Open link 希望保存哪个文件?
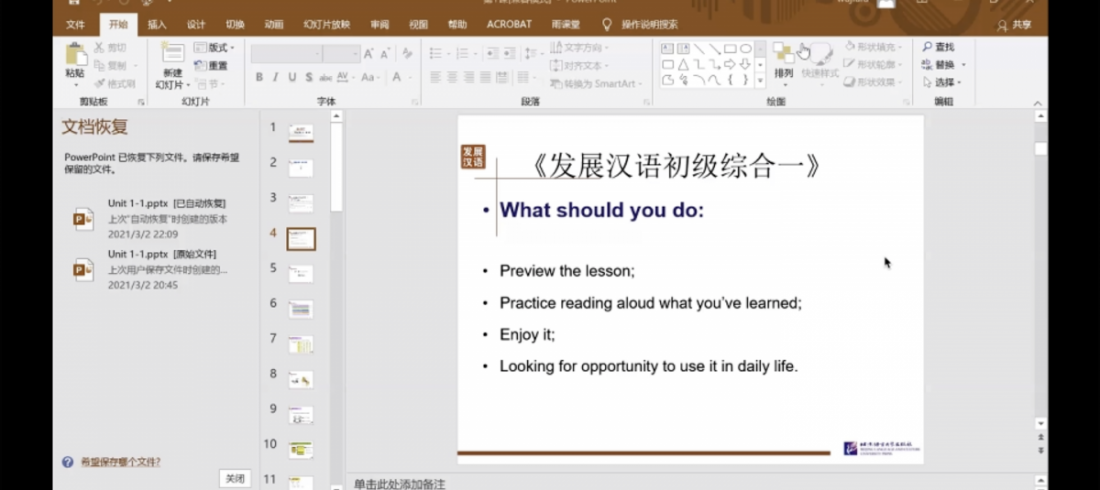Screen dimensions: 1100x490 (120, 462)
